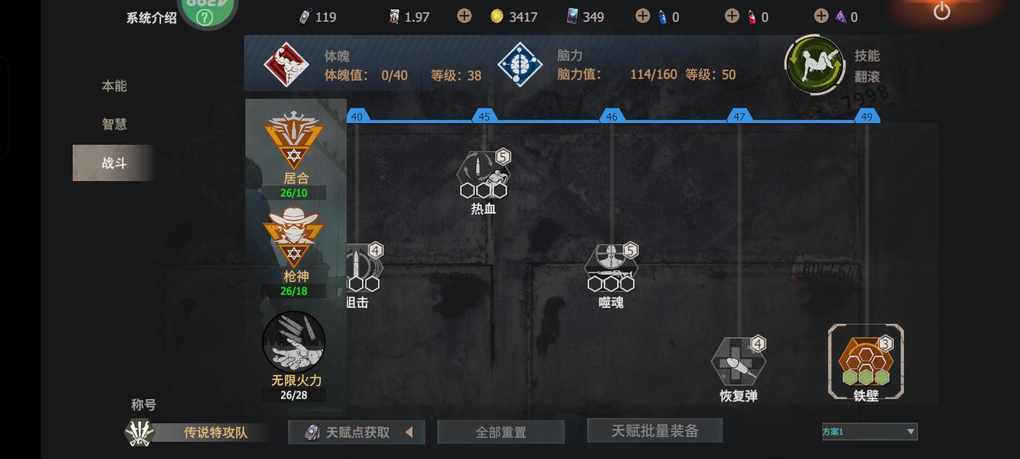The image size is (1020, 459).
Task: Click the 全部重置 button
Action: pyautogui.click(x=500, y=432)
